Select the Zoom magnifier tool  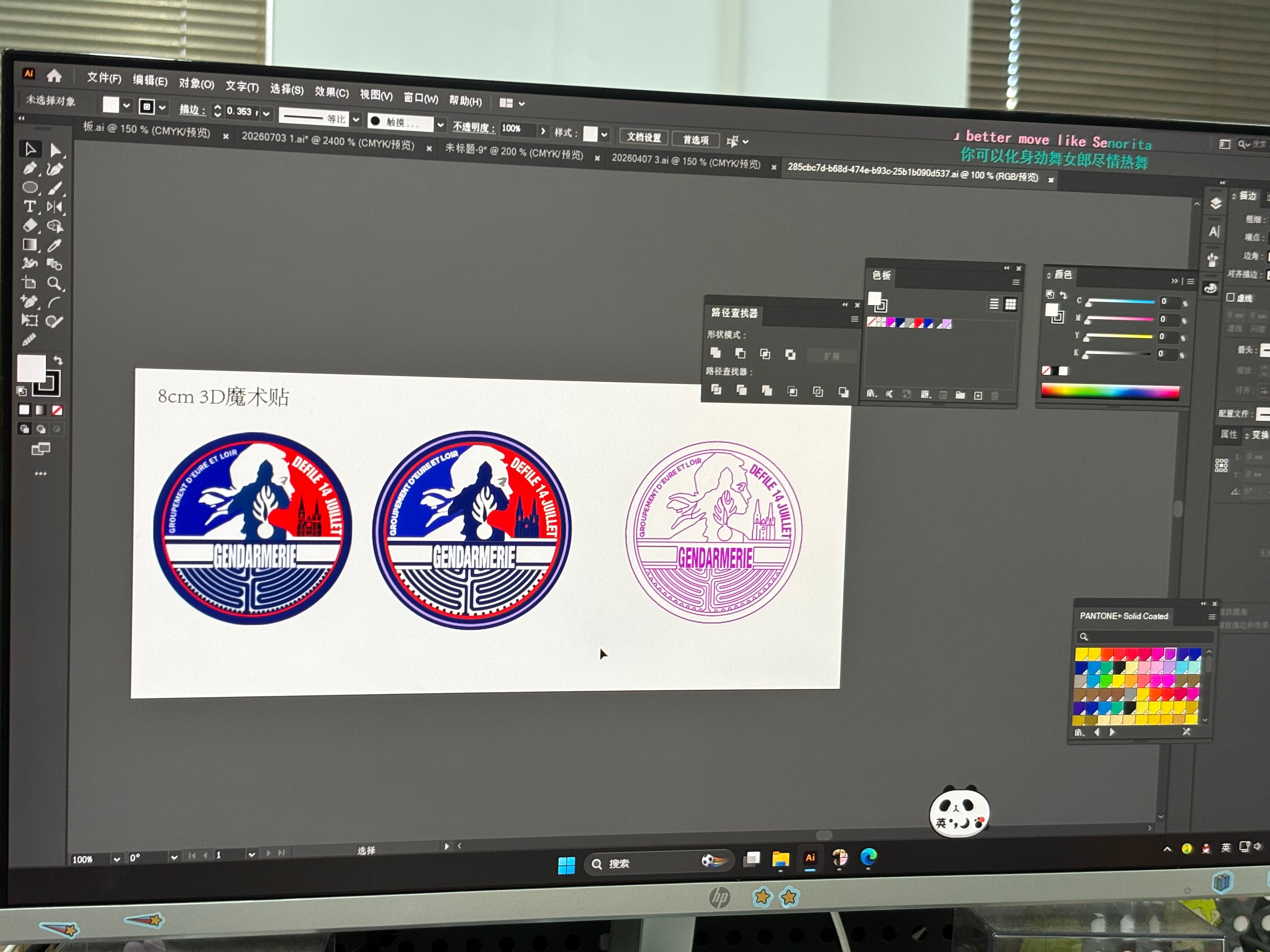pyautogui.click(x=54, y=283)
